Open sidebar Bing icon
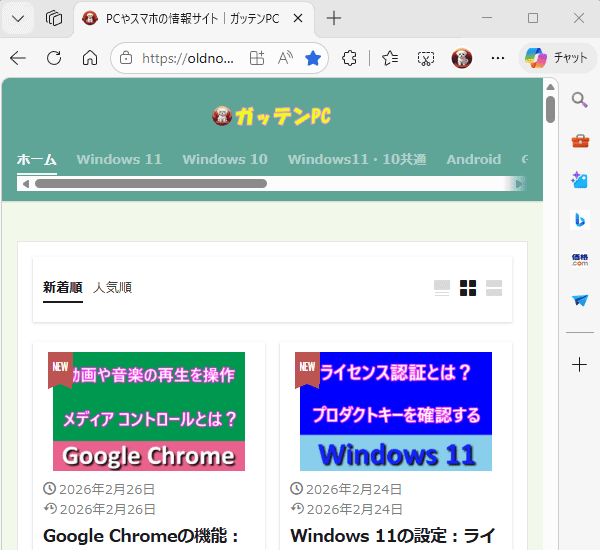Screen dimensions: 600x550 tap(580, 220)
